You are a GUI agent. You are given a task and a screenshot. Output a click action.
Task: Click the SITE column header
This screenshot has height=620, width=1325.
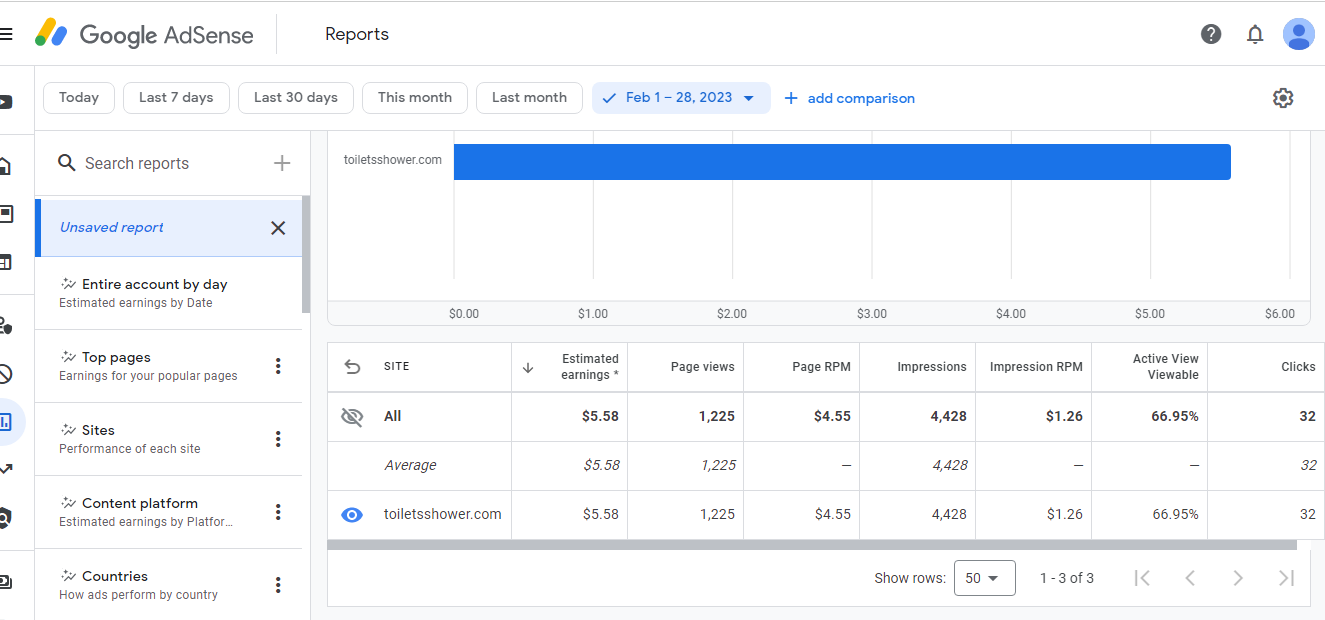point(397,367)
